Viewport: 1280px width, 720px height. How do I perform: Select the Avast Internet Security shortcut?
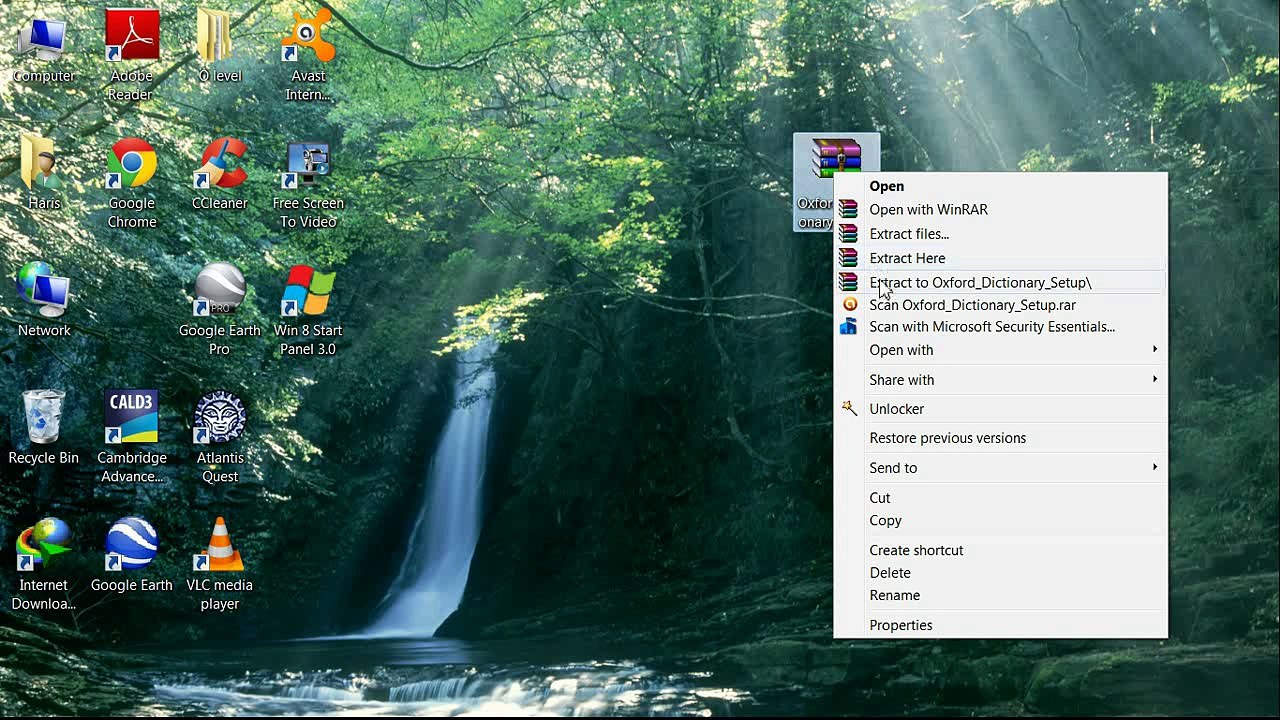307,56
